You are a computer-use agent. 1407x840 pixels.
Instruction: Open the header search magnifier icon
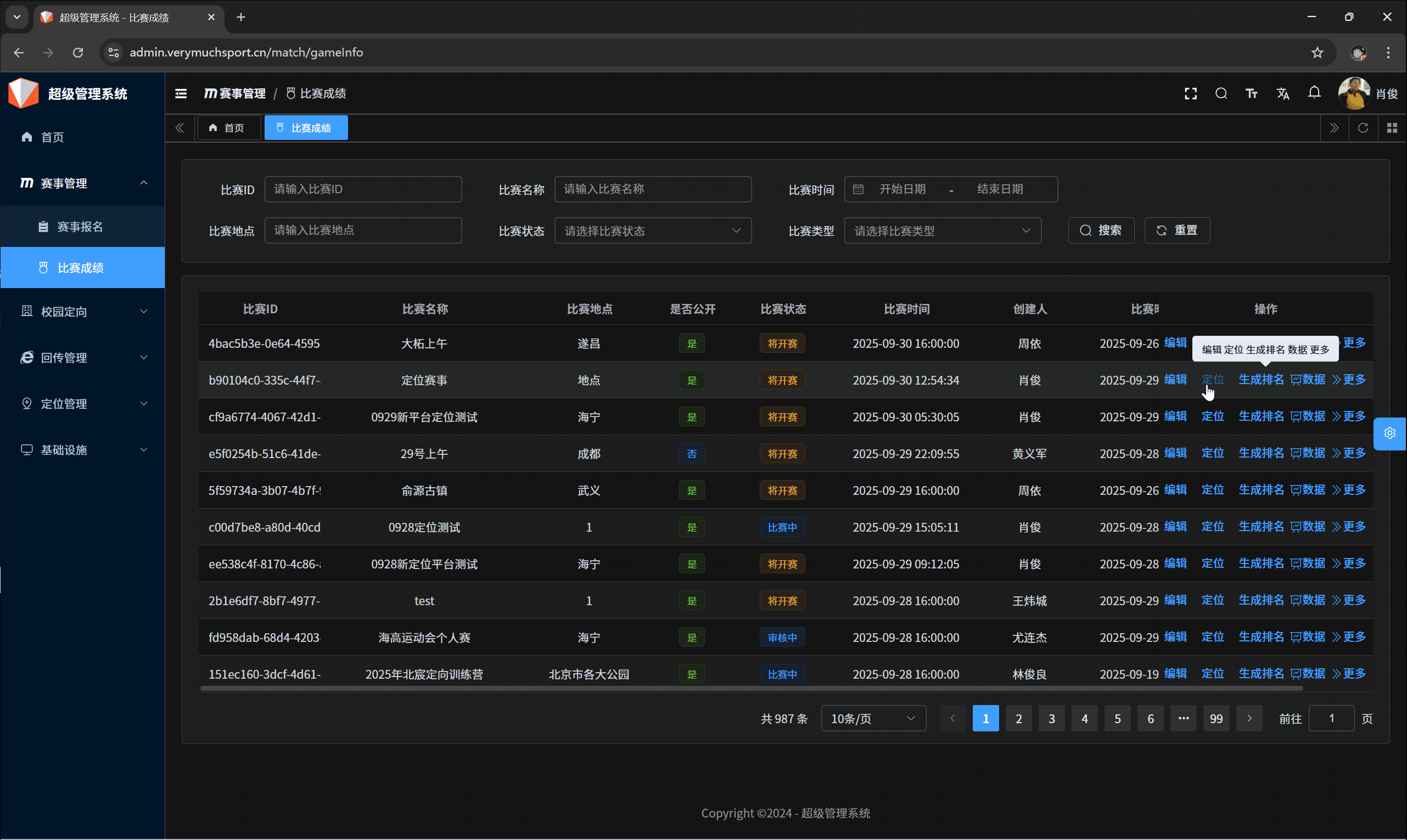(x=1221, y=93)
